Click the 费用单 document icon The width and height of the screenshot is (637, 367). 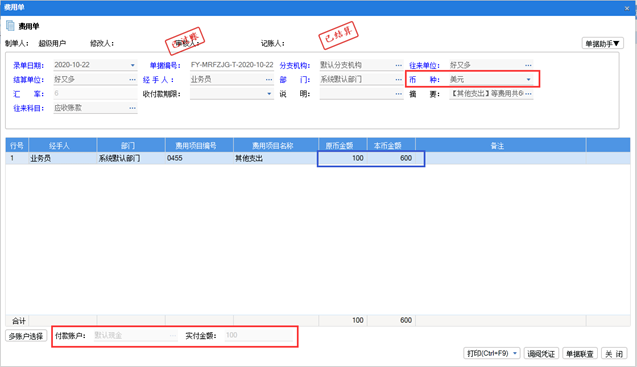[10, 26]
